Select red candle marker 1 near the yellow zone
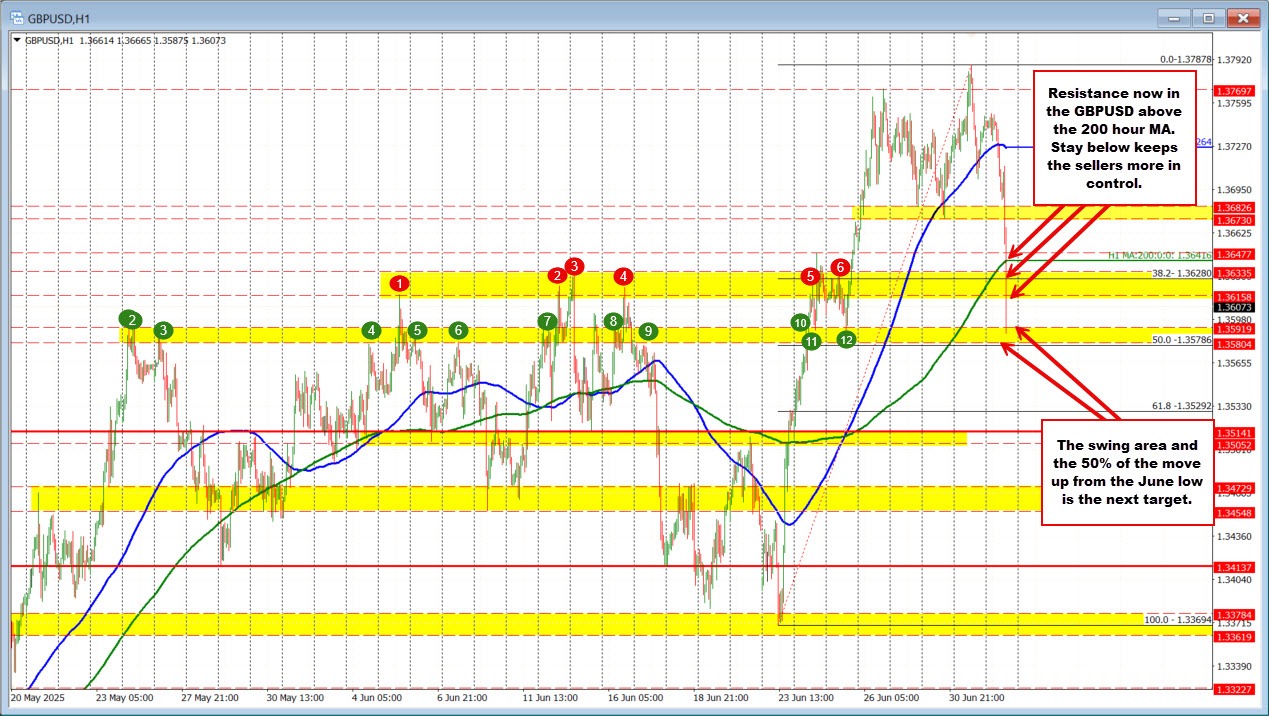 click(x=400, y=284)
